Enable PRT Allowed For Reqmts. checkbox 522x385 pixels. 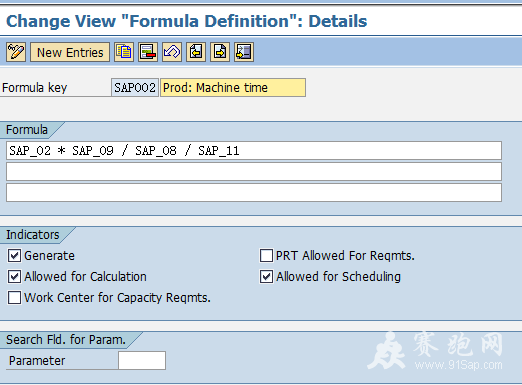(266, 256)
